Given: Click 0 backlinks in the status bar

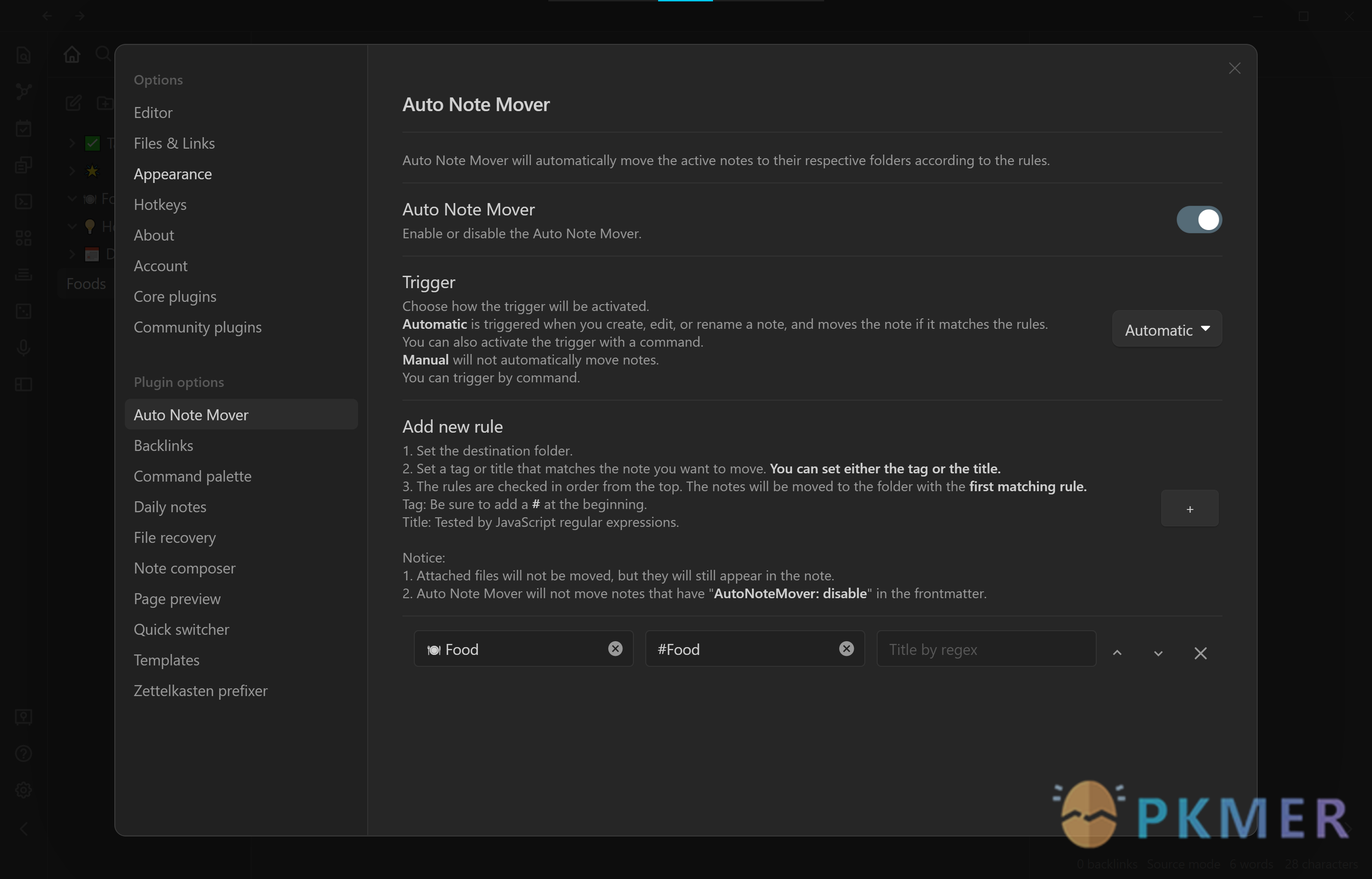Looking at the screenshot, I should 1107,864.
